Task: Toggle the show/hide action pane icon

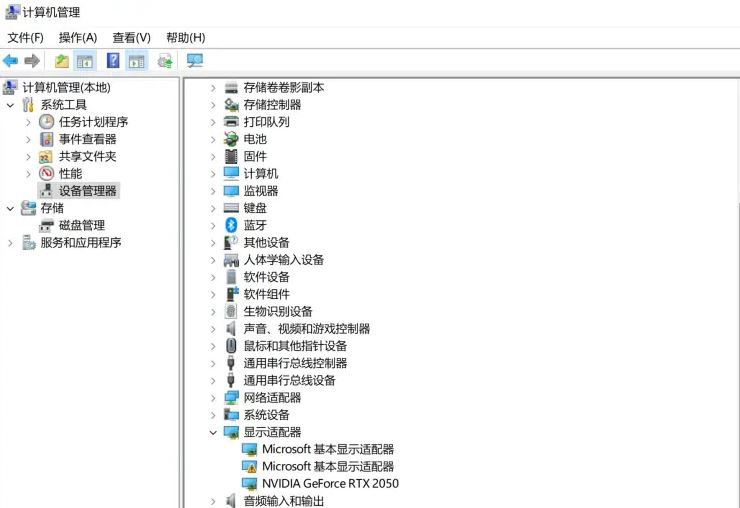Action: tap(137, 61)
